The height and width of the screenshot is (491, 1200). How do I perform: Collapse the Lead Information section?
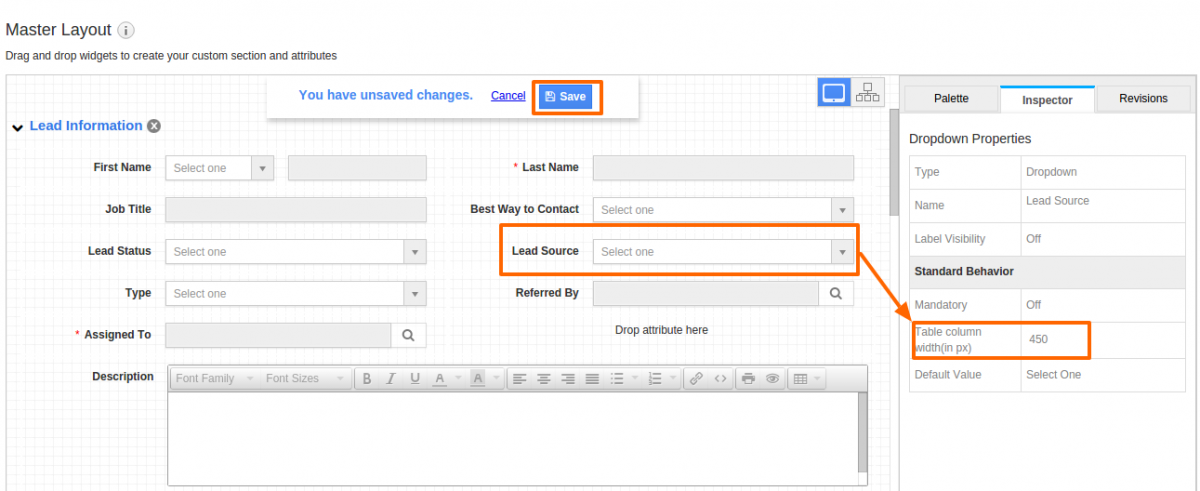point(18,127)
